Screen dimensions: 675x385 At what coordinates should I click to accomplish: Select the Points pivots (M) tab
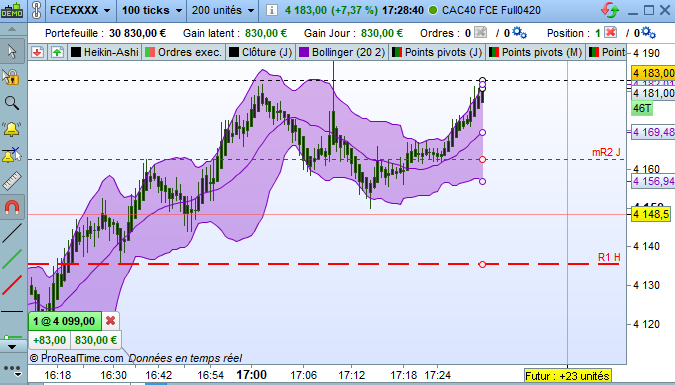click(536, 52)
